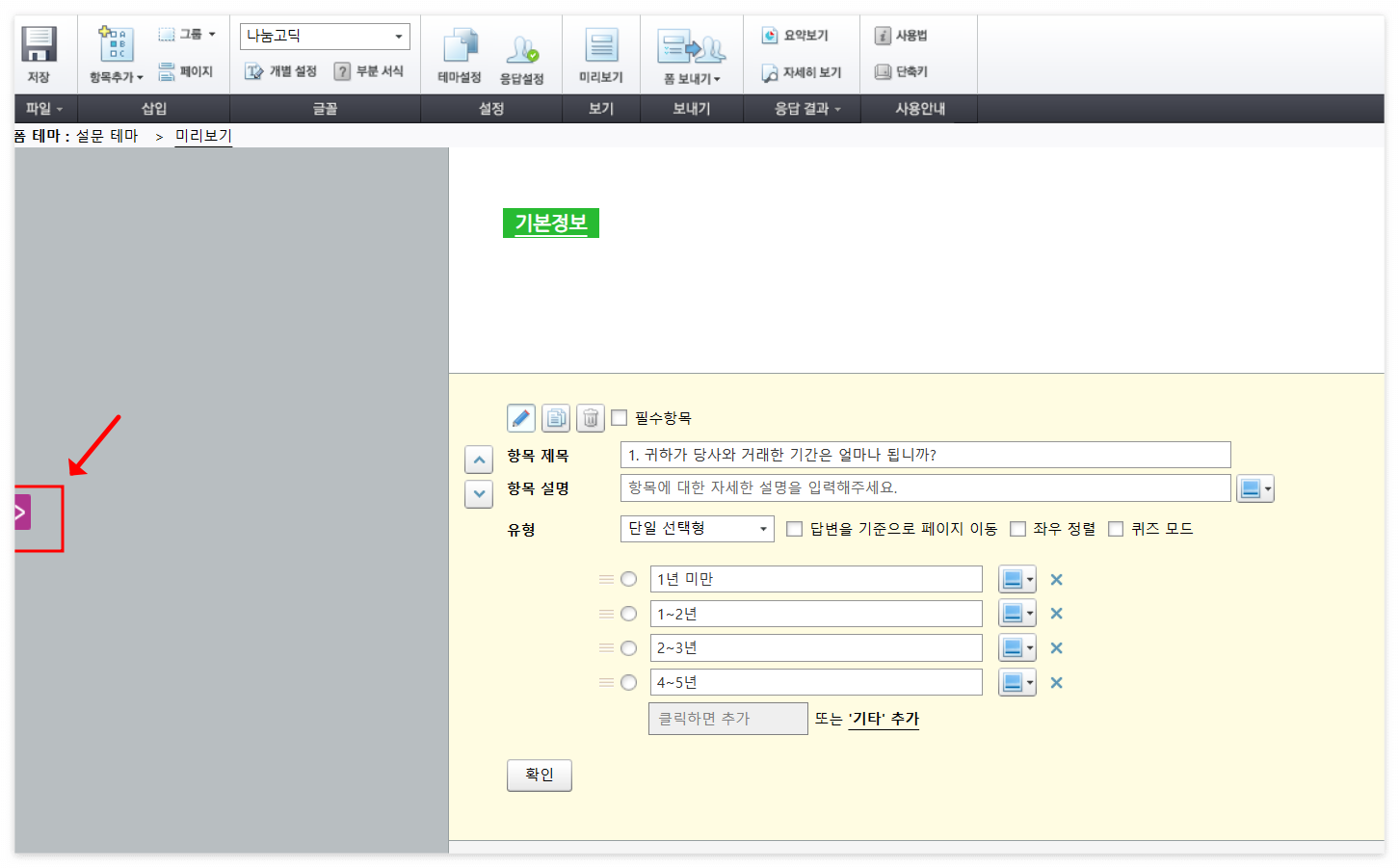Select the '1년 미만' radio button
Viewport: 1399px width, 868px height.
[x=628, y=579]
